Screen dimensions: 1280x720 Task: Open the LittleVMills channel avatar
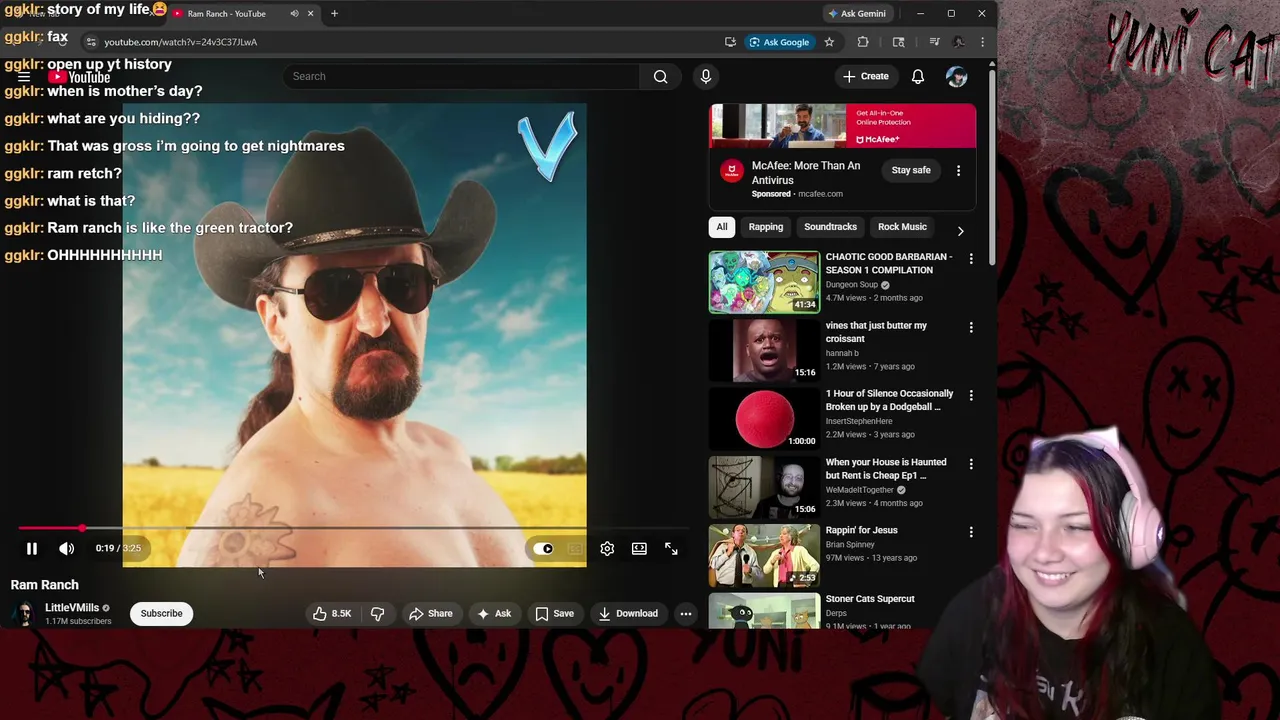pyautogui.click(x=23, y=613)
